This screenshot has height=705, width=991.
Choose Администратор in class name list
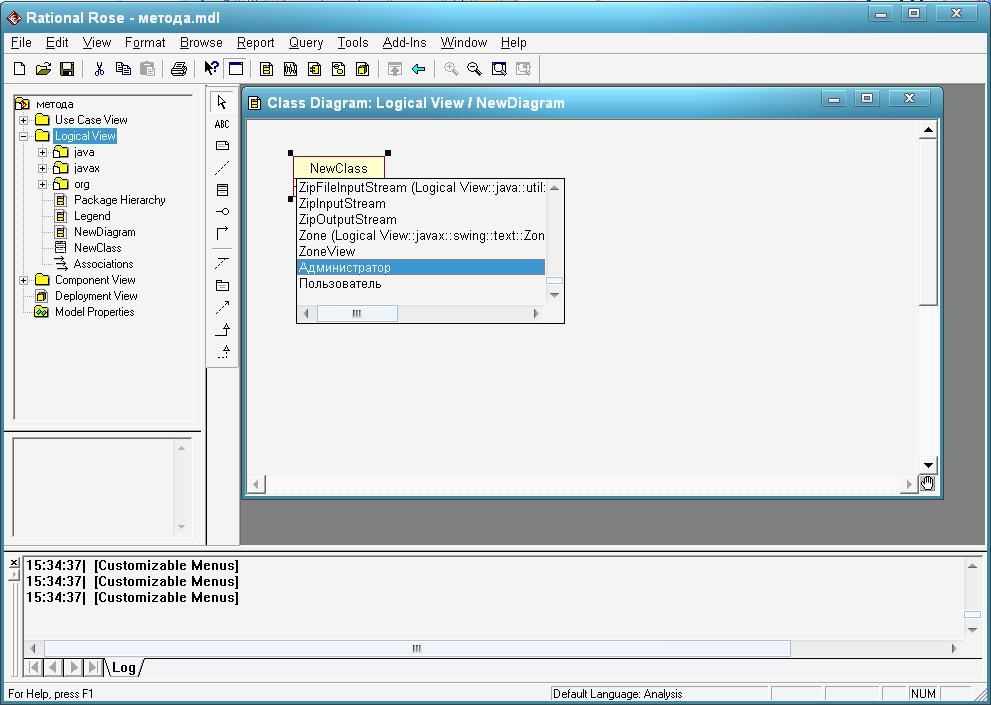tap(421, 267)
